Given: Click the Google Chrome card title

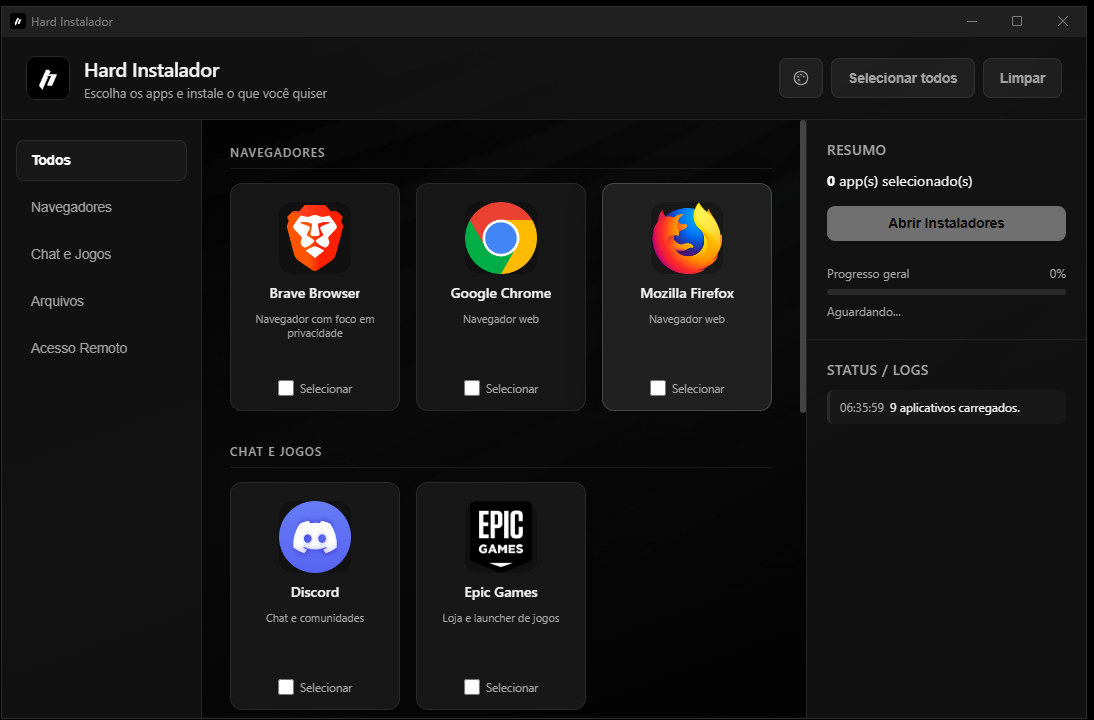Looking at the screenshot, I should [x=501, y=294].
